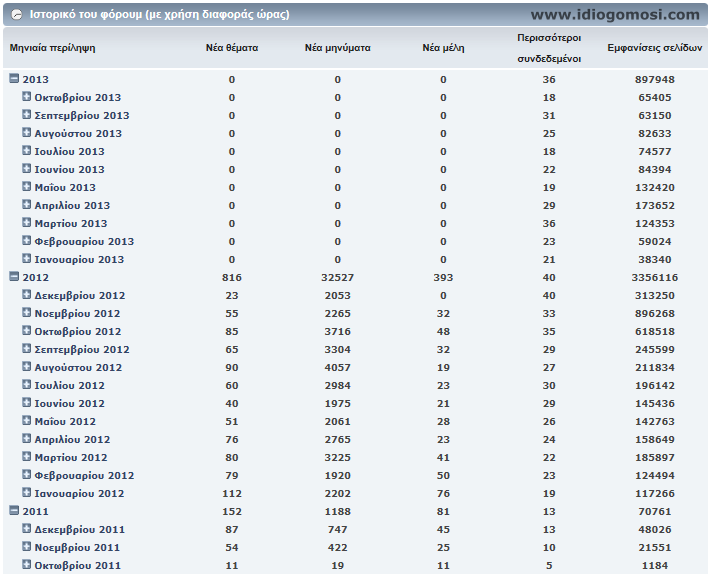Click the Νέα μηνύματα column header
The height and width of the screenshot is (575, 710).
click(x=338, y=48)
